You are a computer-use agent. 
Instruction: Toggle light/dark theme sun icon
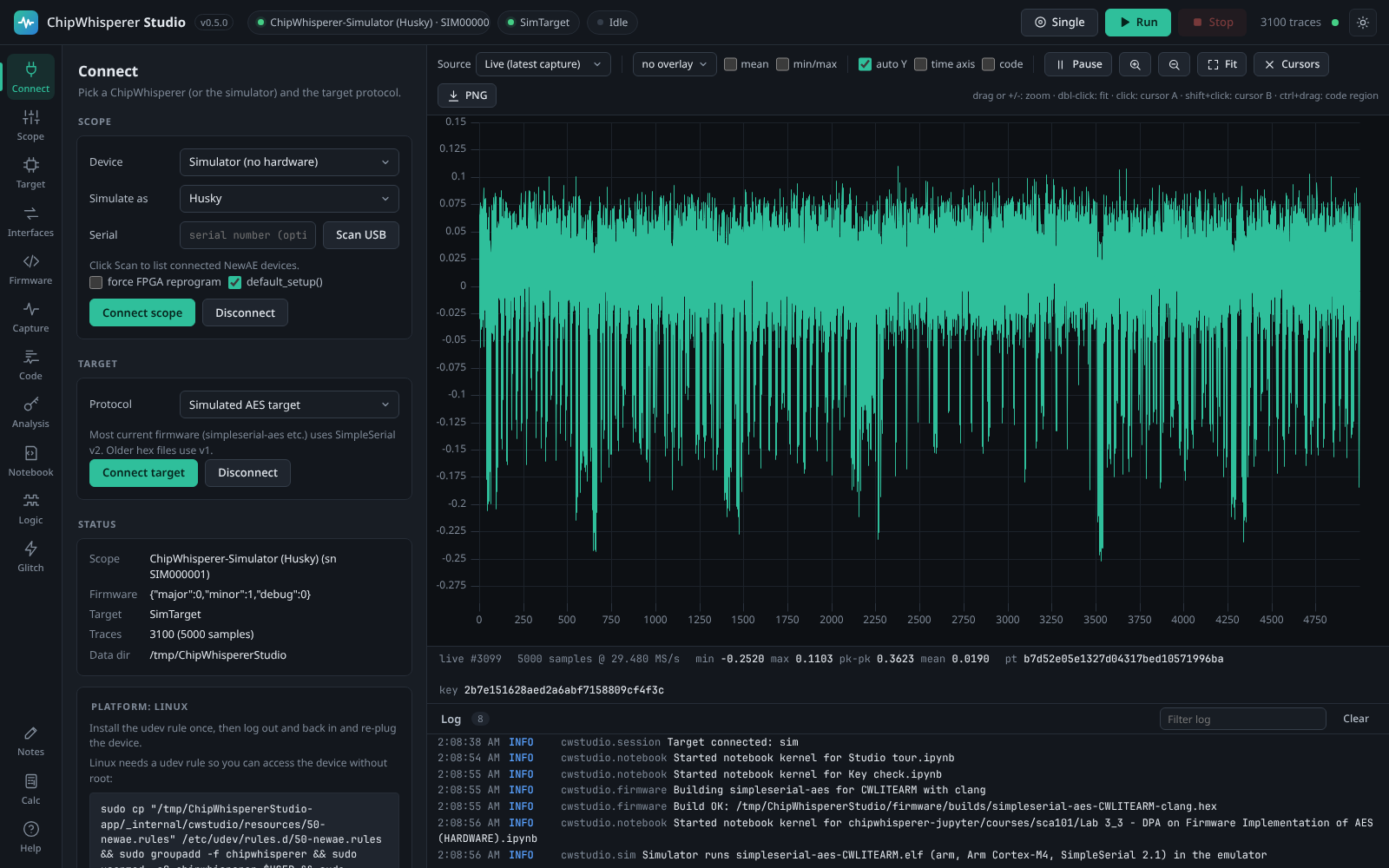(1363, 23)
